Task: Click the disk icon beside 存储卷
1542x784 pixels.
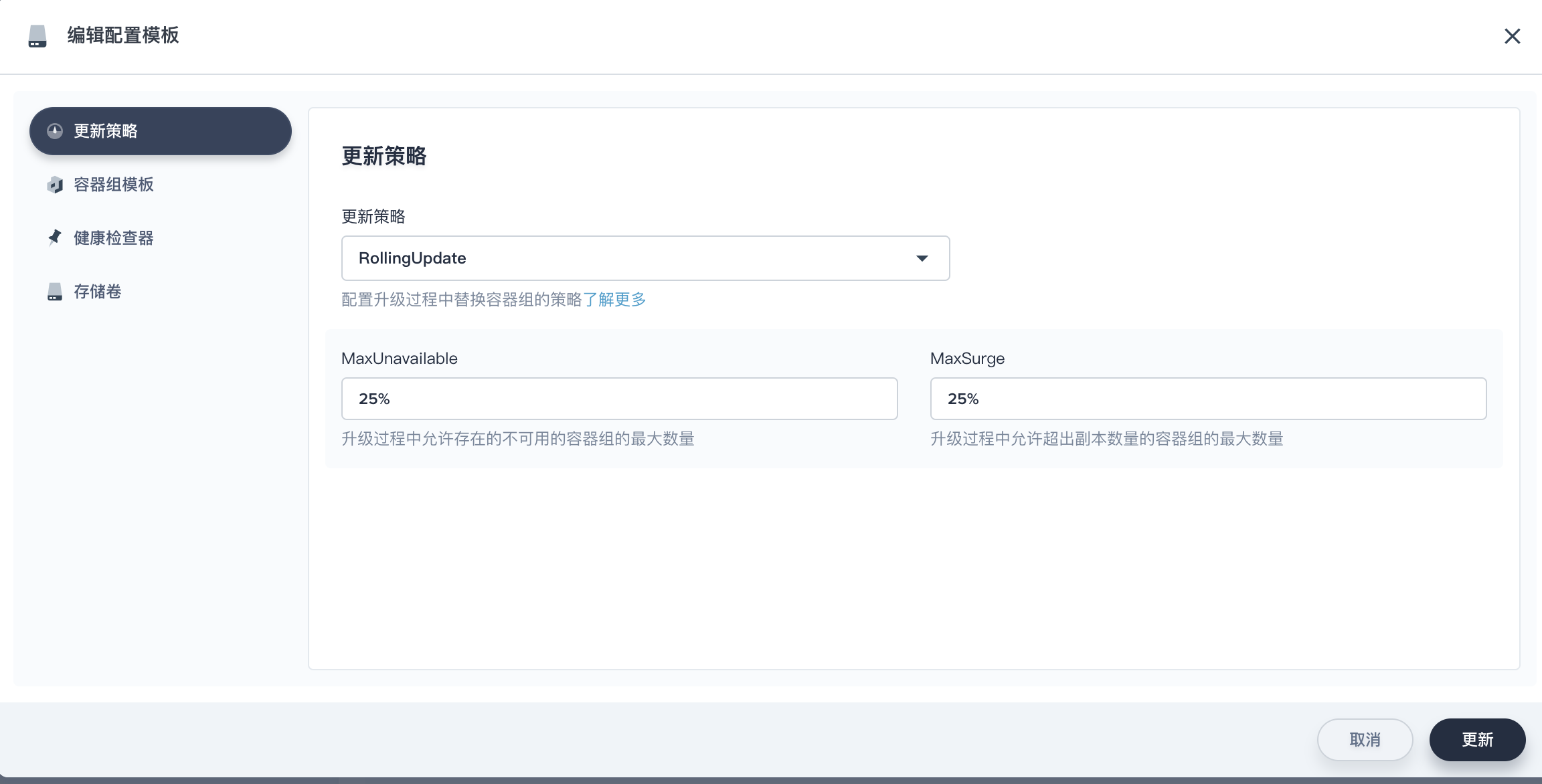Action: click(x=55, y=292)
